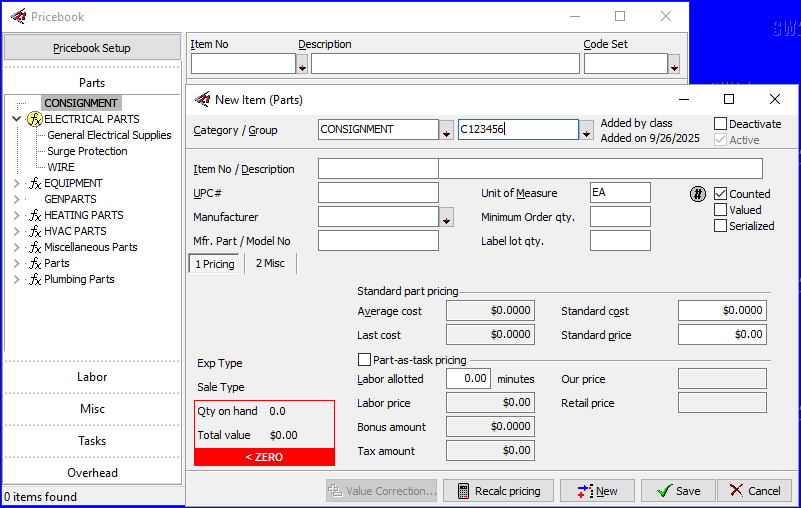Image resolution: width=801 pixels, height=508 pixels.
Task: Click the calculator Recalc pricing button
Action: pyautogui.click(x=498, y=491)
